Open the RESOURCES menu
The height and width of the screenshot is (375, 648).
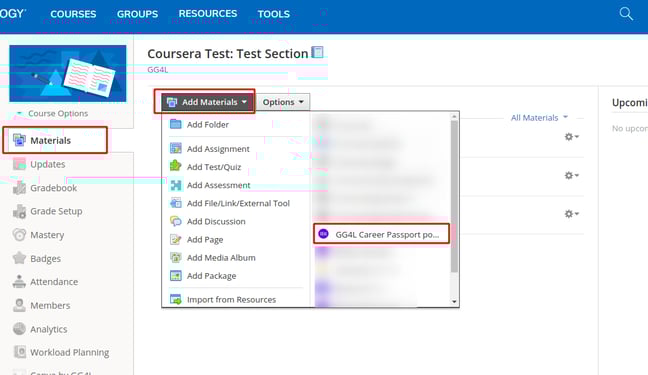(208, 14)
